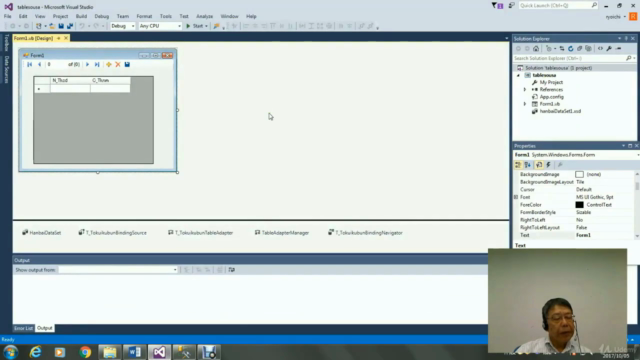Viewport: 640px width, 360px height.
Task: Toggle Categorized view in Properties
Action: point(518,165)
